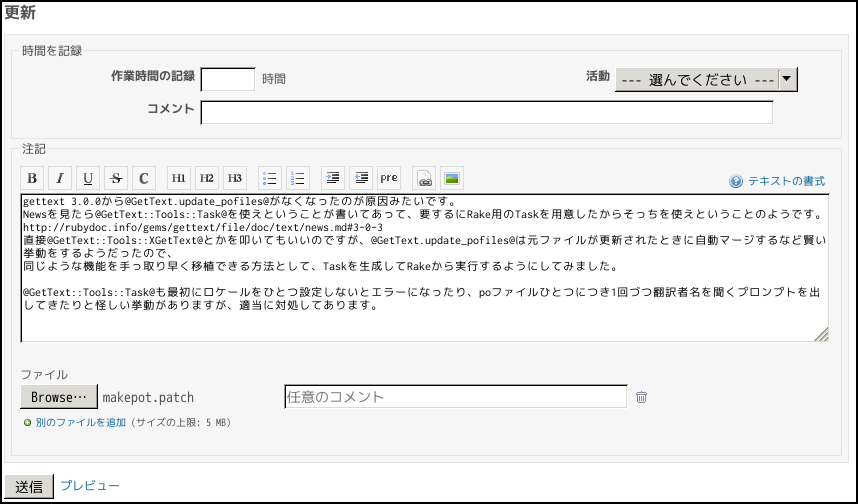The image size is (858, 504).
Task: Insert inline code with the C button
Action: pos(144,178)
